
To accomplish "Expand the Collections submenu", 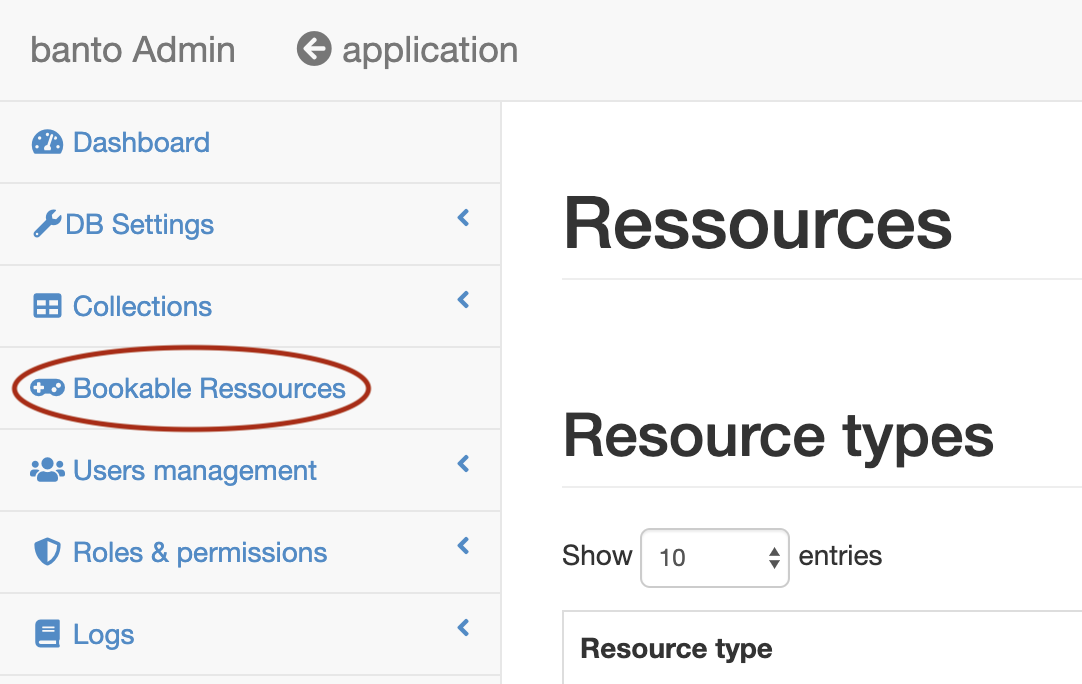I will 462,298.
